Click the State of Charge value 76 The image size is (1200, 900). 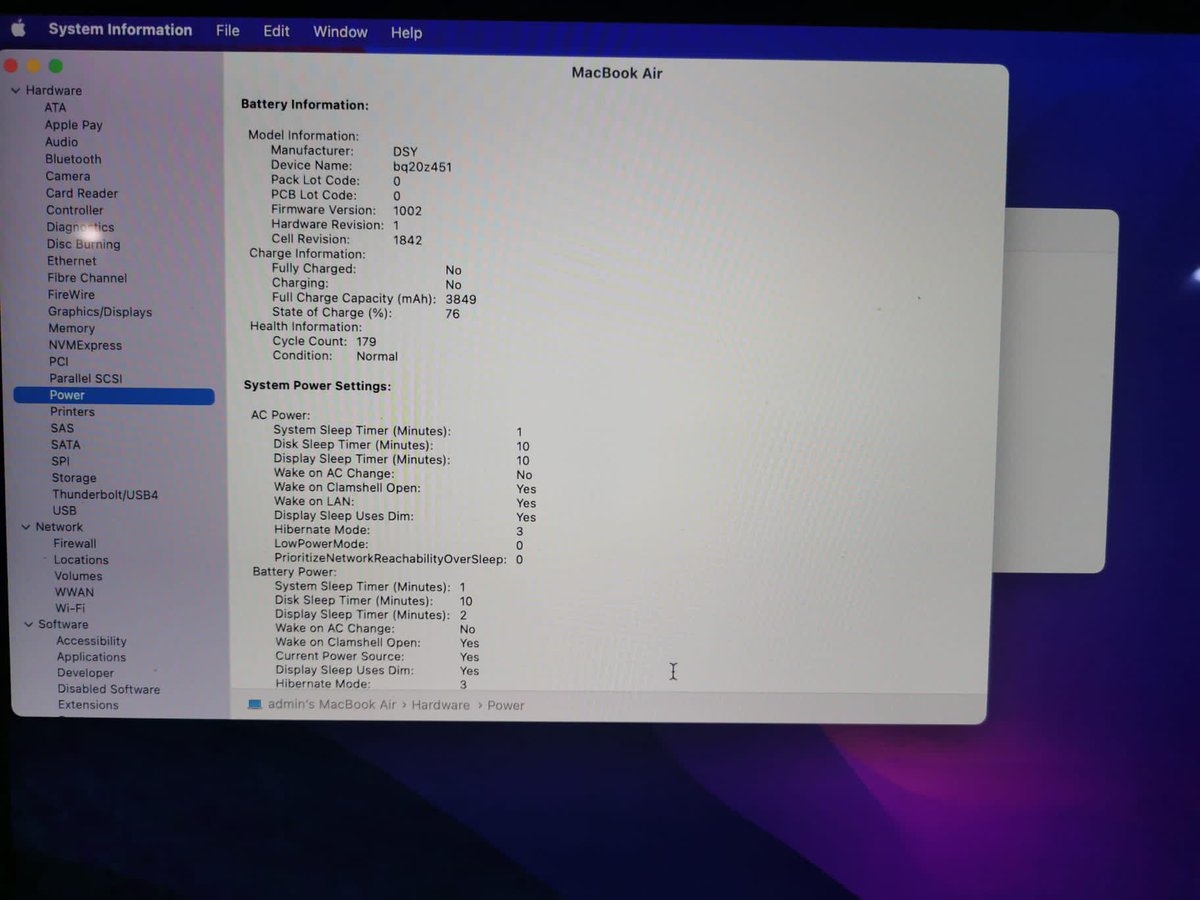point(452,314)
